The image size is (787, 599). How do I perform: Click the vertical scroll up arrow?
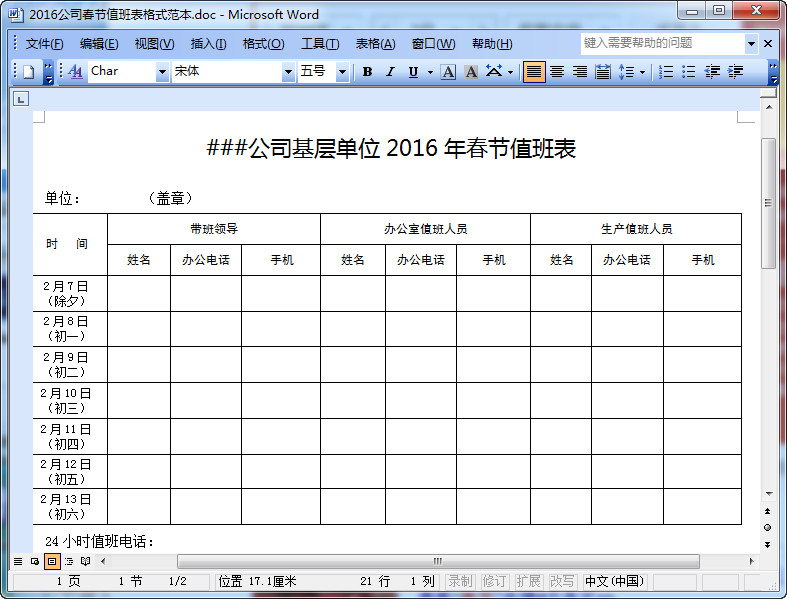769,107
